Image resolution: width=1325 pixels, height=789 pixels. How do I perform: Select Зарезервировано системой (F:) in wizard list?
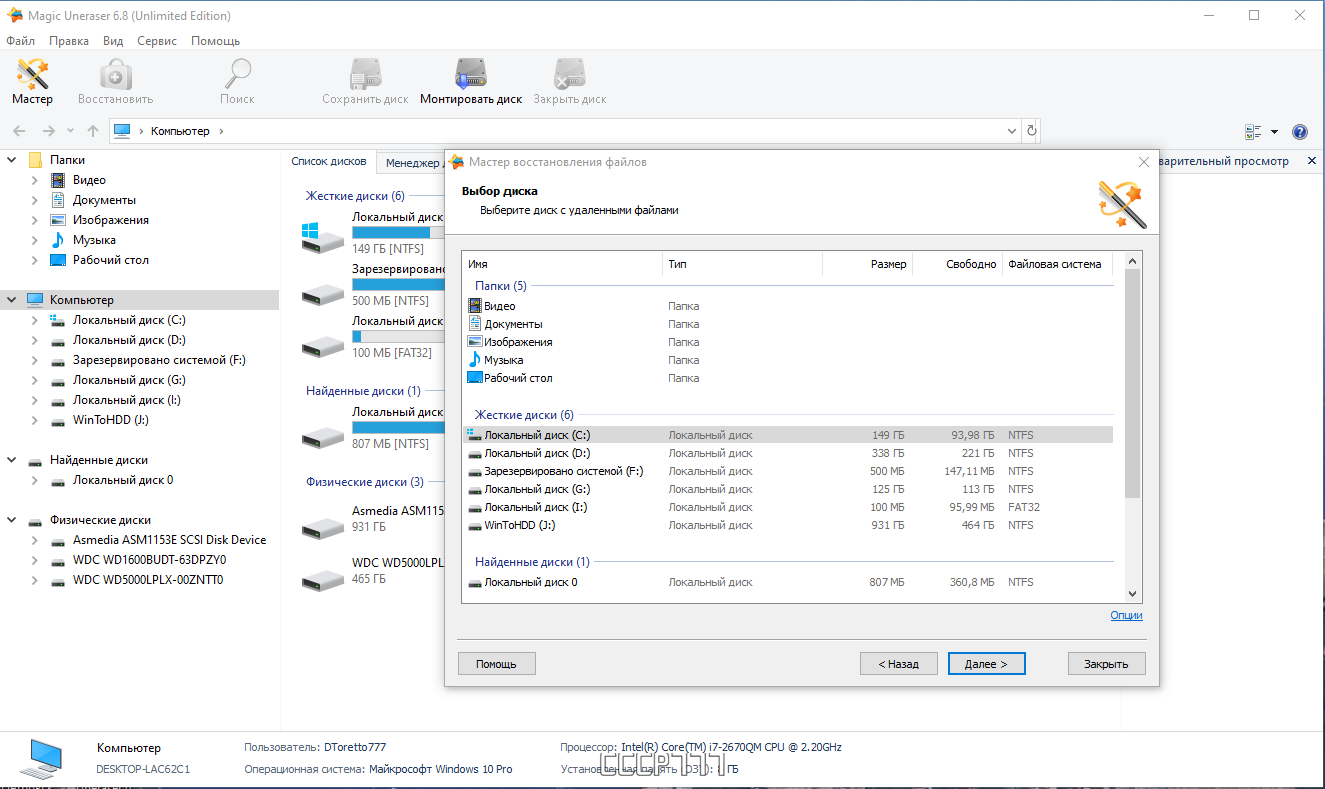788,471
